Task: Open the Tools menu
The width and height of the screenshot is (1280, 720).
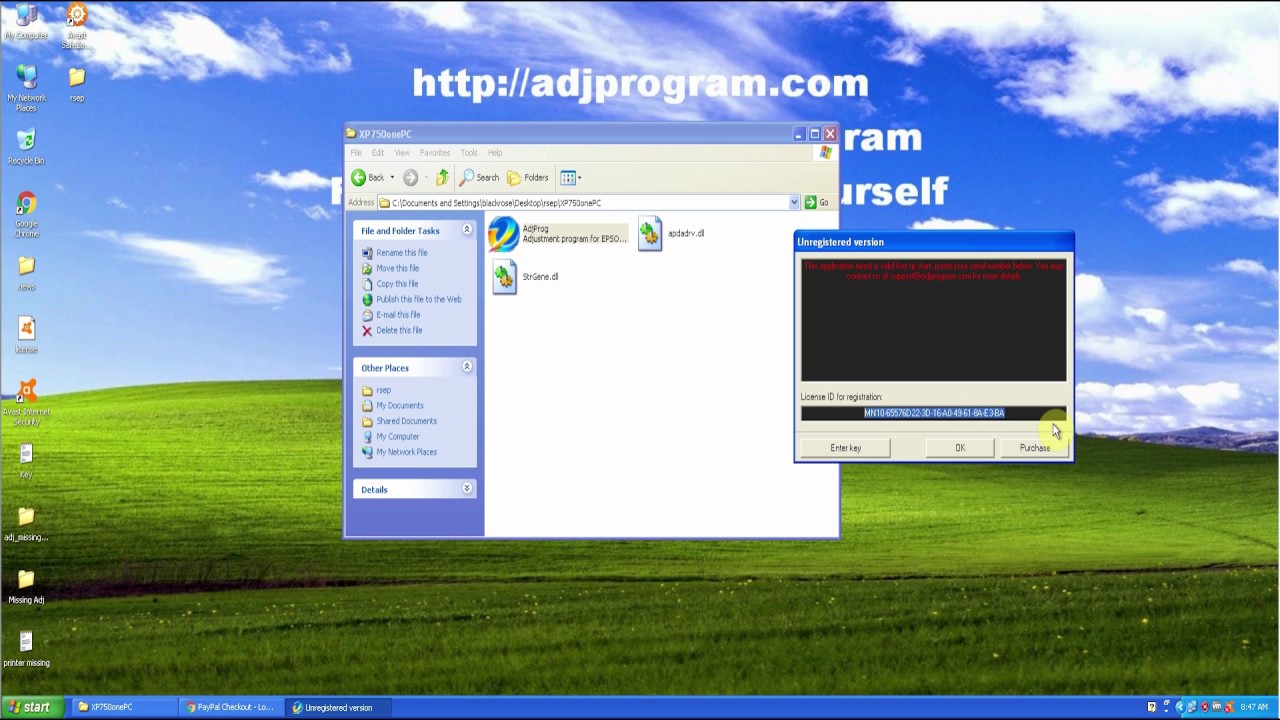Action: [x=469, y=153]
